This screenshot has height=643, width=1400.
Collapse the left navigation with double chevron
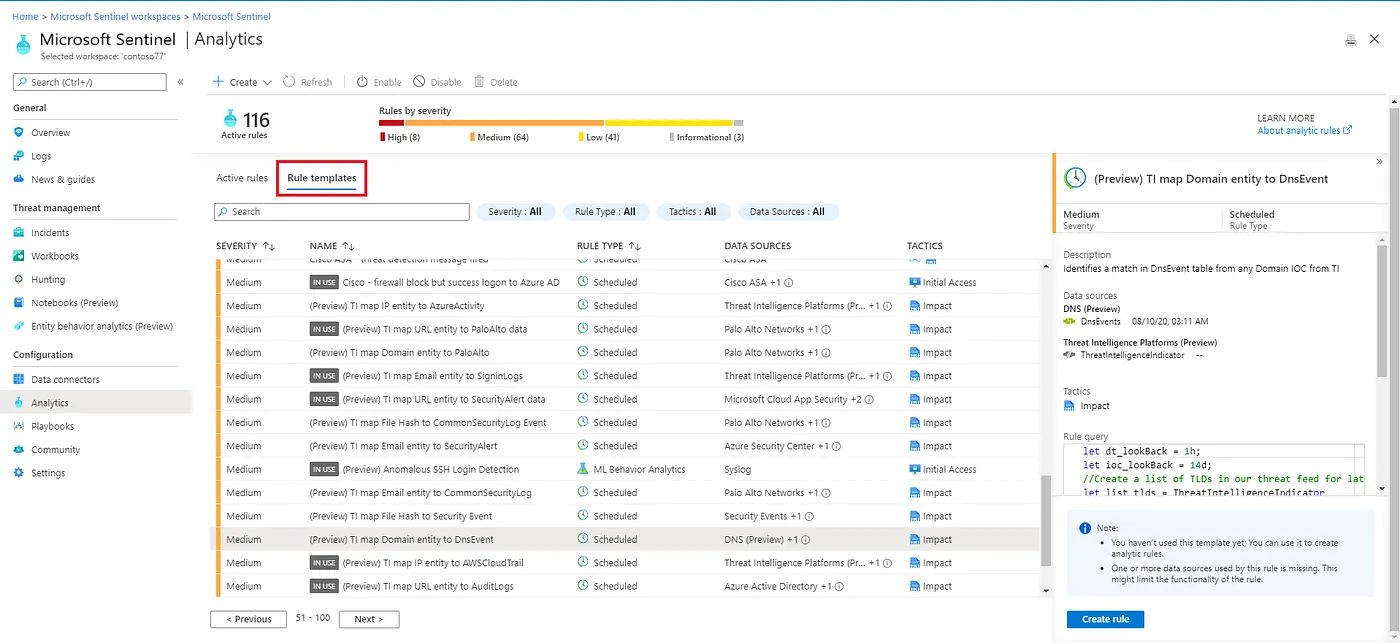(x=180, y=82)
